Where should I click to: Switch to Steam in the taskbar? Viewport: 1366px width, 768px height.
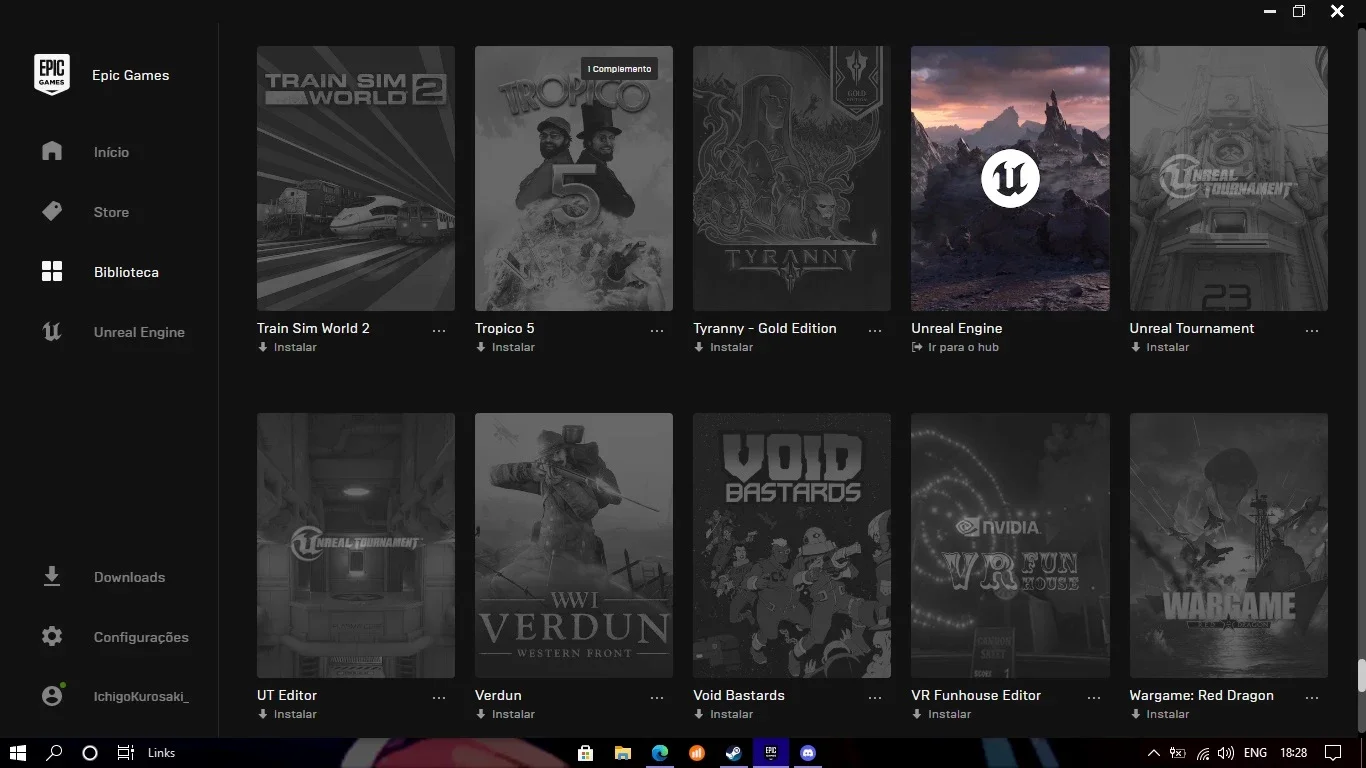pos(734,753)
